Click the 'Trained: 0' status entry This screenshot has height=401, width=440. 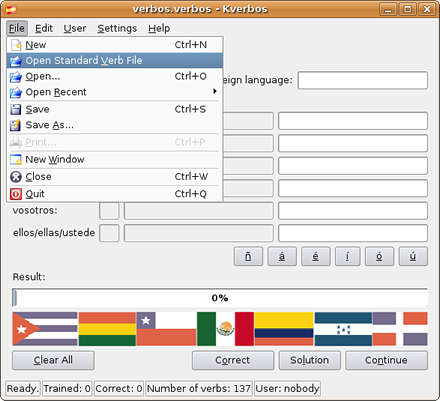pos(67,389)
